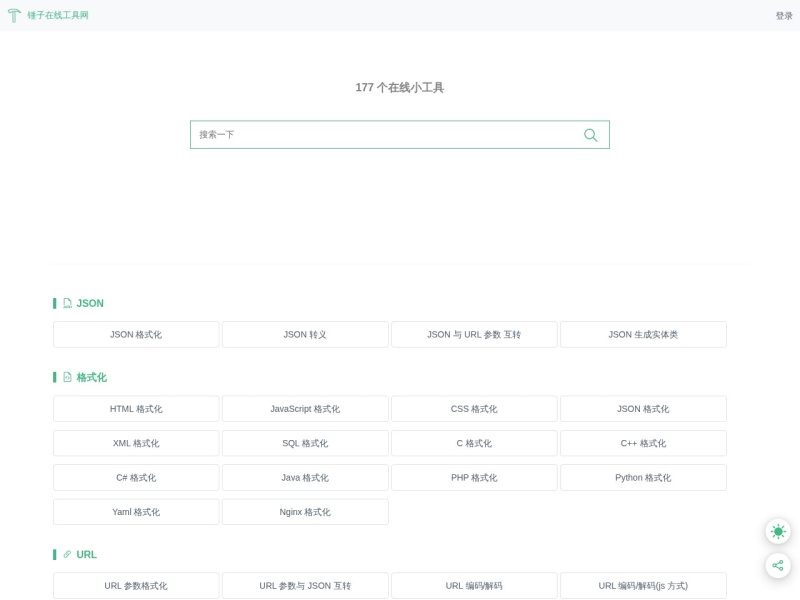Open SQL 格式化 tool
The height and width of the screenshot is (600, 800).
(305, 443)
